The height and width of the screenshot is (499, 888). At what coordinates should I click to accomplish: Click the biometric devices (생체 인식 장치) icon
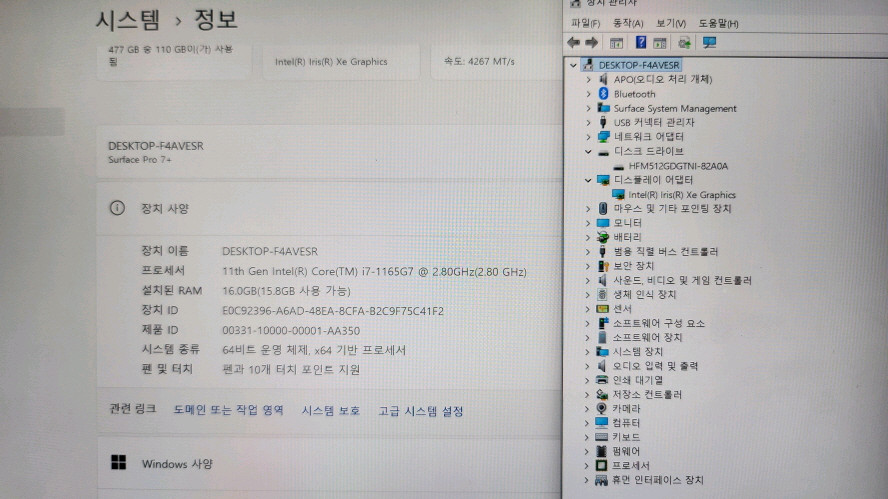click(x=602, y=294)
